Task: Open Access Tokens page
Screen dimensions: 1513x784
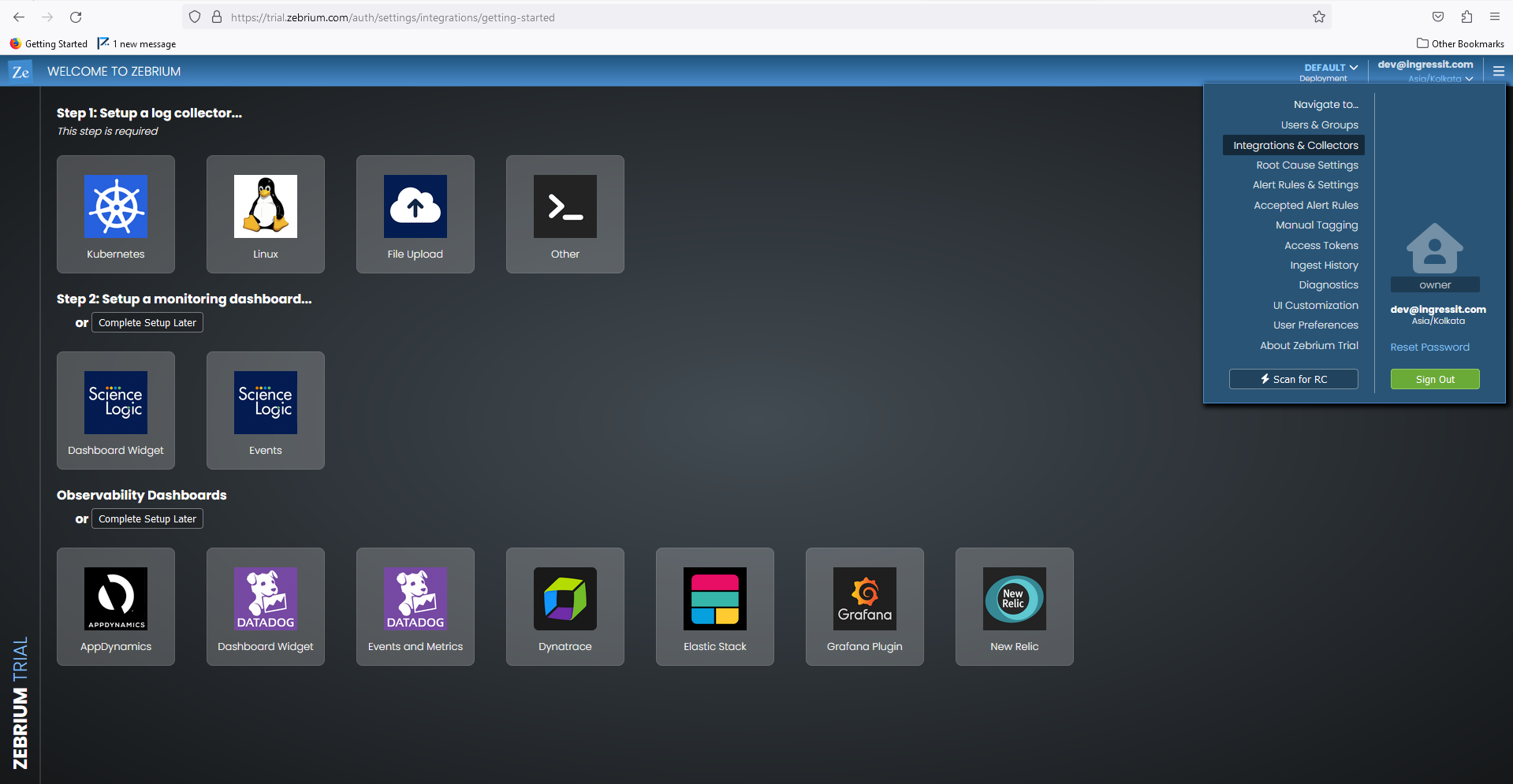Action: pos(1321,246)
